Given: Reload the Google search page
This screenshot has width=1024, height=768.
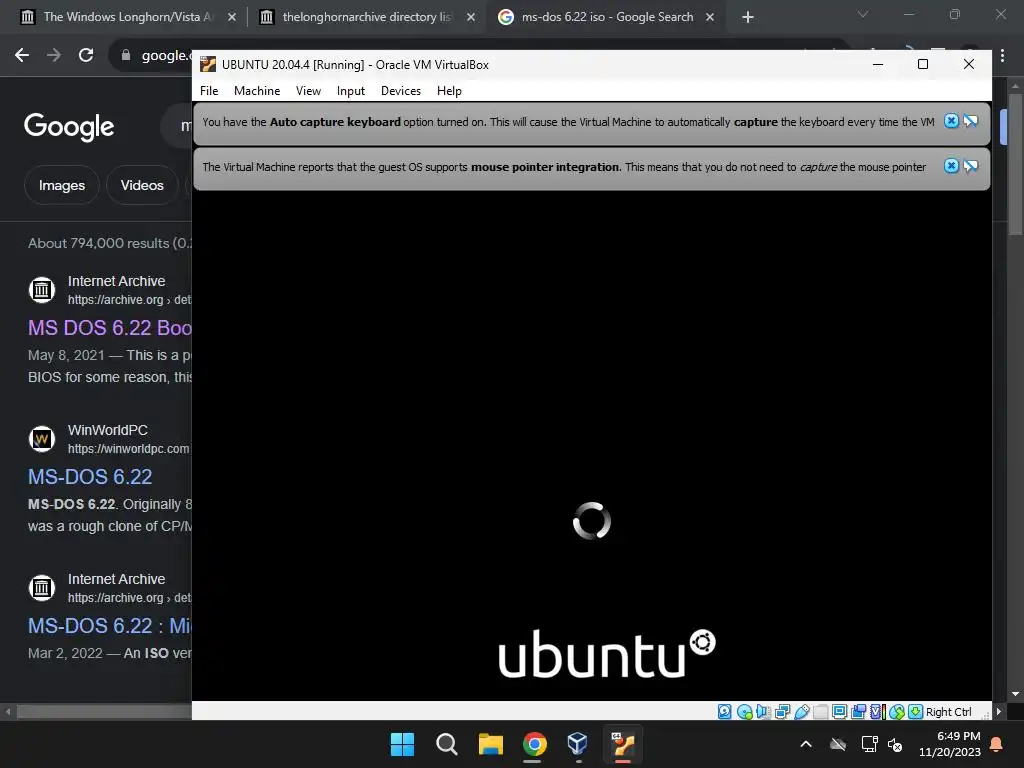Looking at the screenshot, I should point(86,55).
